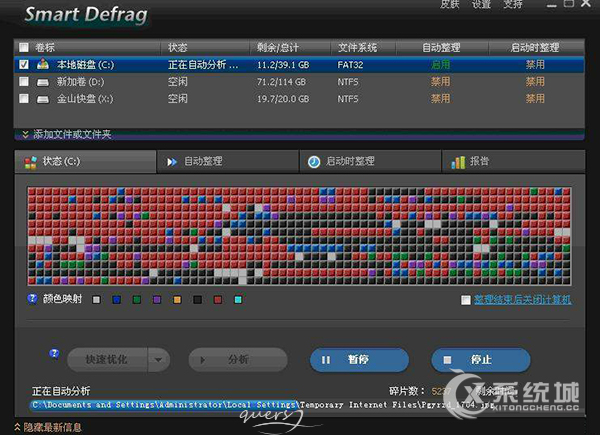Image resolution: width=600 pixels, height=435 pixels.
Task: Click the 启动时整理 clock icon
Action: tap(314, 162)
